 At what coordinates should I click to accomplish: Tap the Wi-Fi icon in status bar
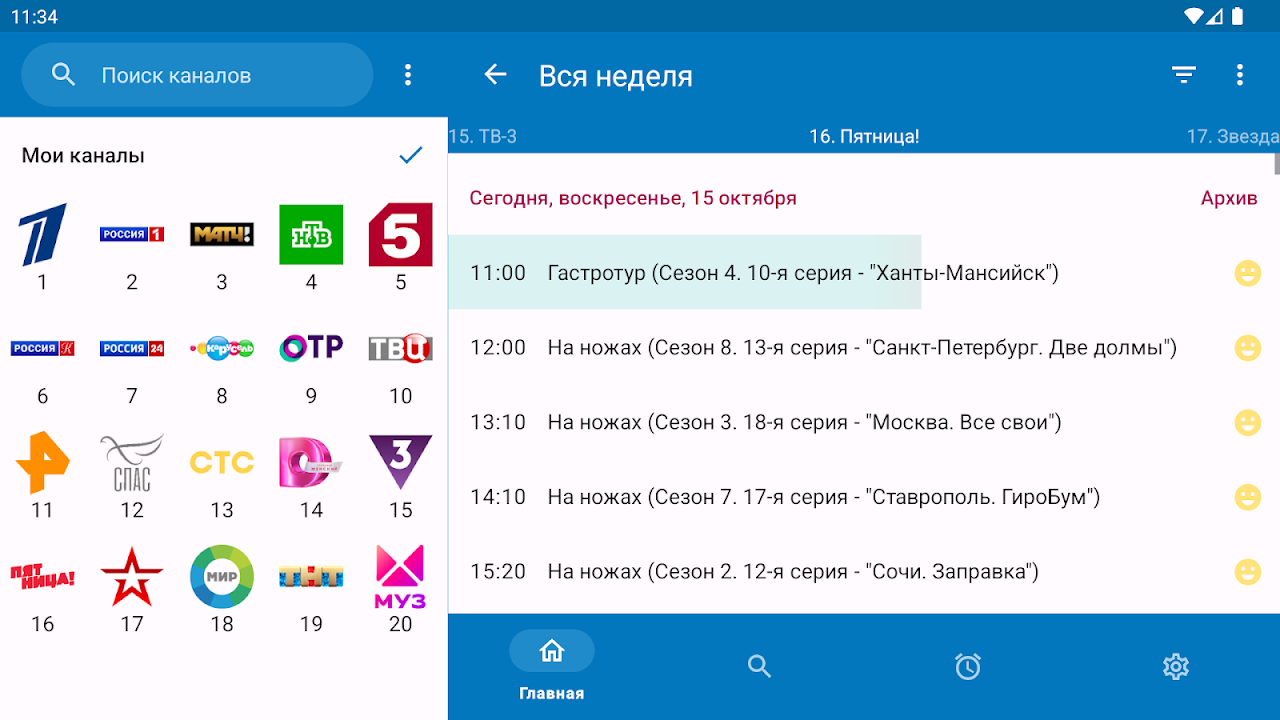point(1193,16)
